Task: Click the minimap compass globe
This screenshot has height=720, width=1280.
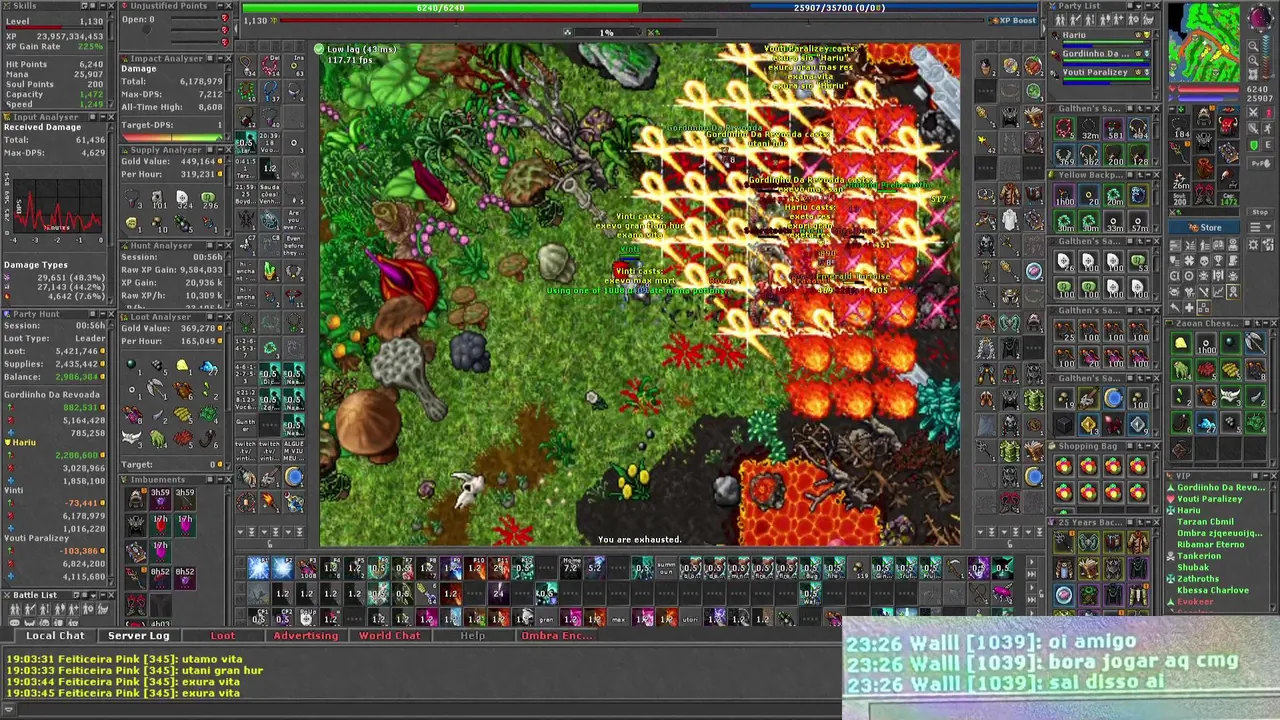Action: (1262, 16)
